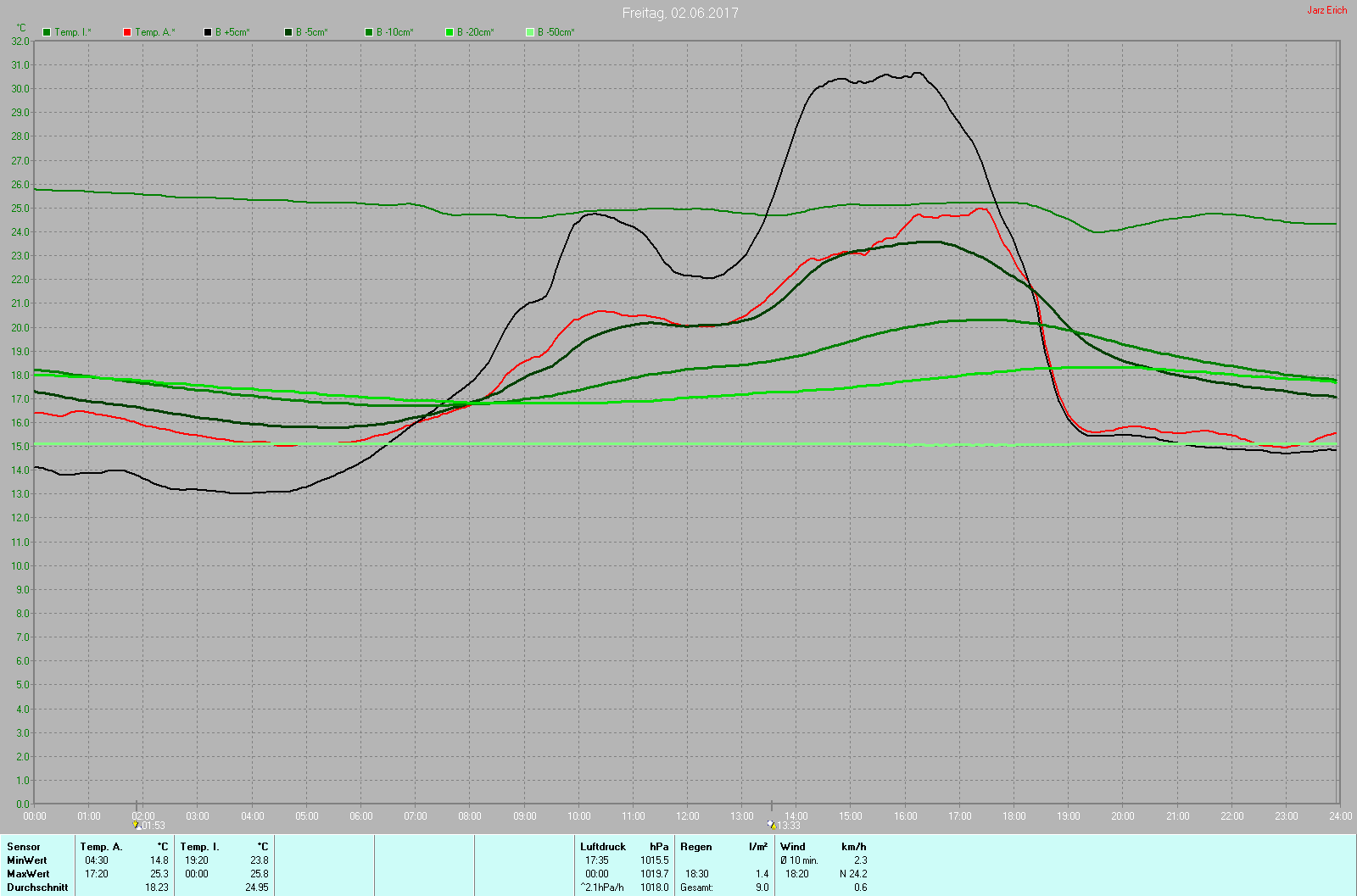Click the '18:30' time in the Regen column
The image size is (1357, 896).
pos(697,874)
